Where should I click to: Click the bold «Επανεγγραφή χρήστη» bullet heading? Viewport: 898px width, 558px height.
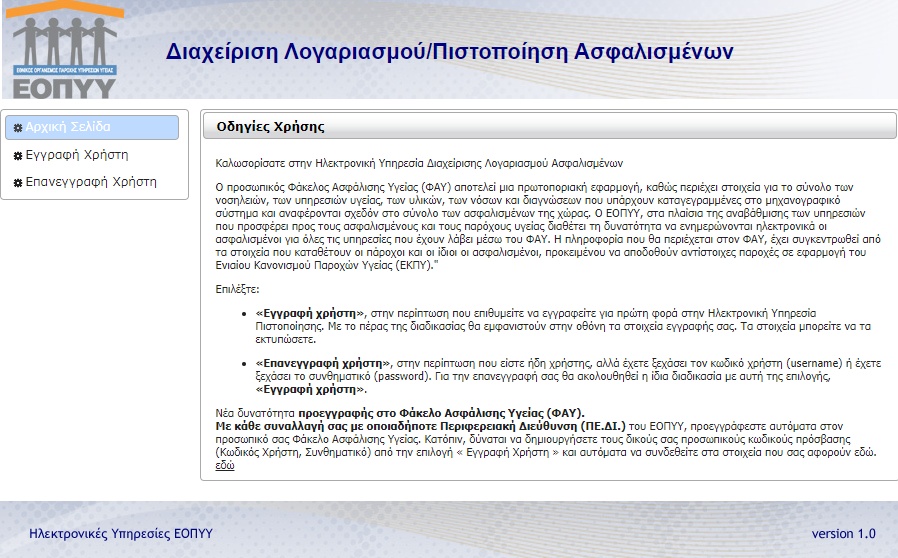click(323, 363)
